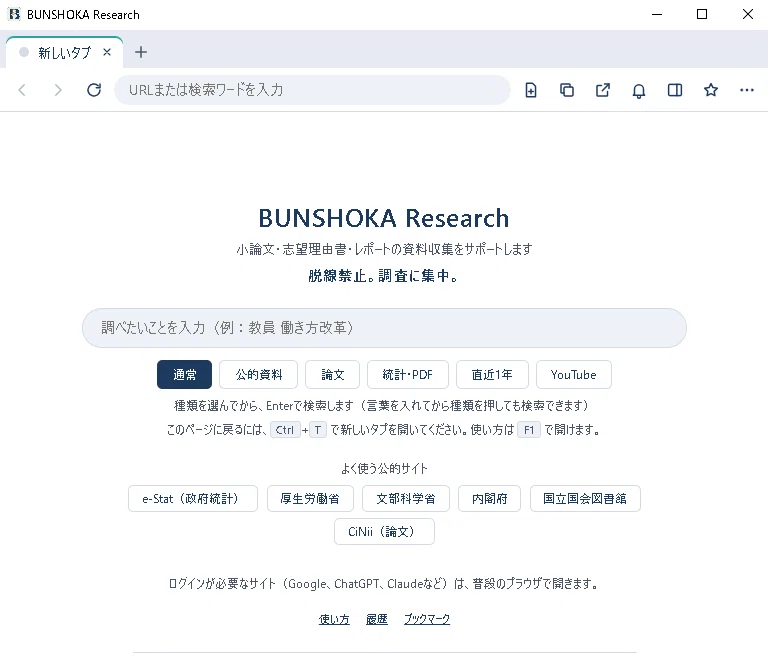The width and height of the screenshot is (768, 660).
Task: Open the 国立国会図書館 site
Action: click(x=585, y=498)
